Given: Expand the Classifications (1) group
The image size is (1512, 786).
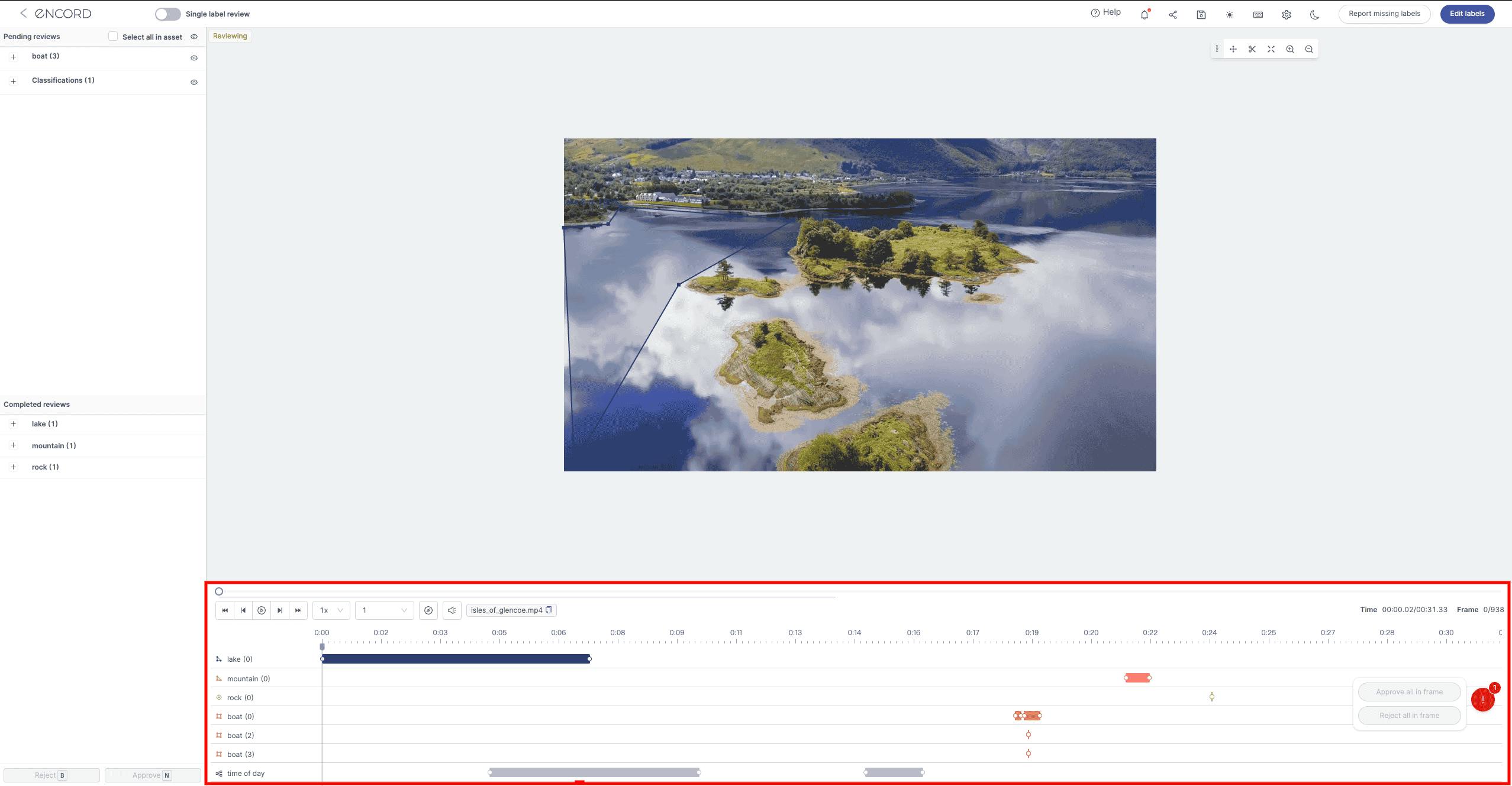Looking at the screenshot, I should 13,81.
